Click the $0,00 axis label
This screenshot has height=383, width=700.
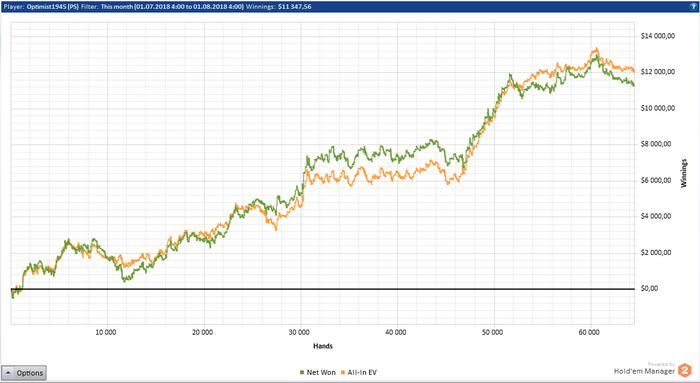649,288
